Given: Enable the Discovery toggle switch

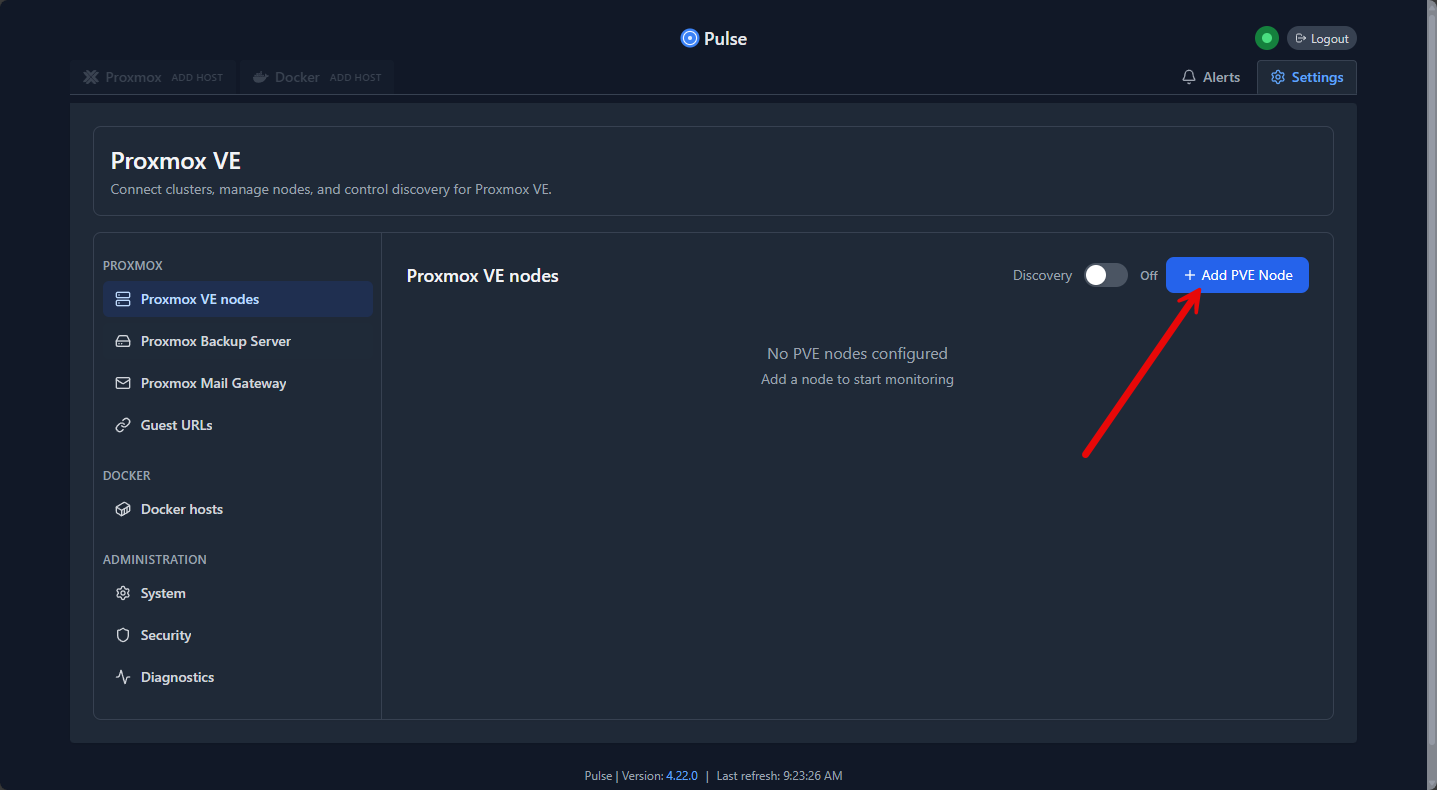Looking at the screenshot, I should click(x=1105, y=275).
